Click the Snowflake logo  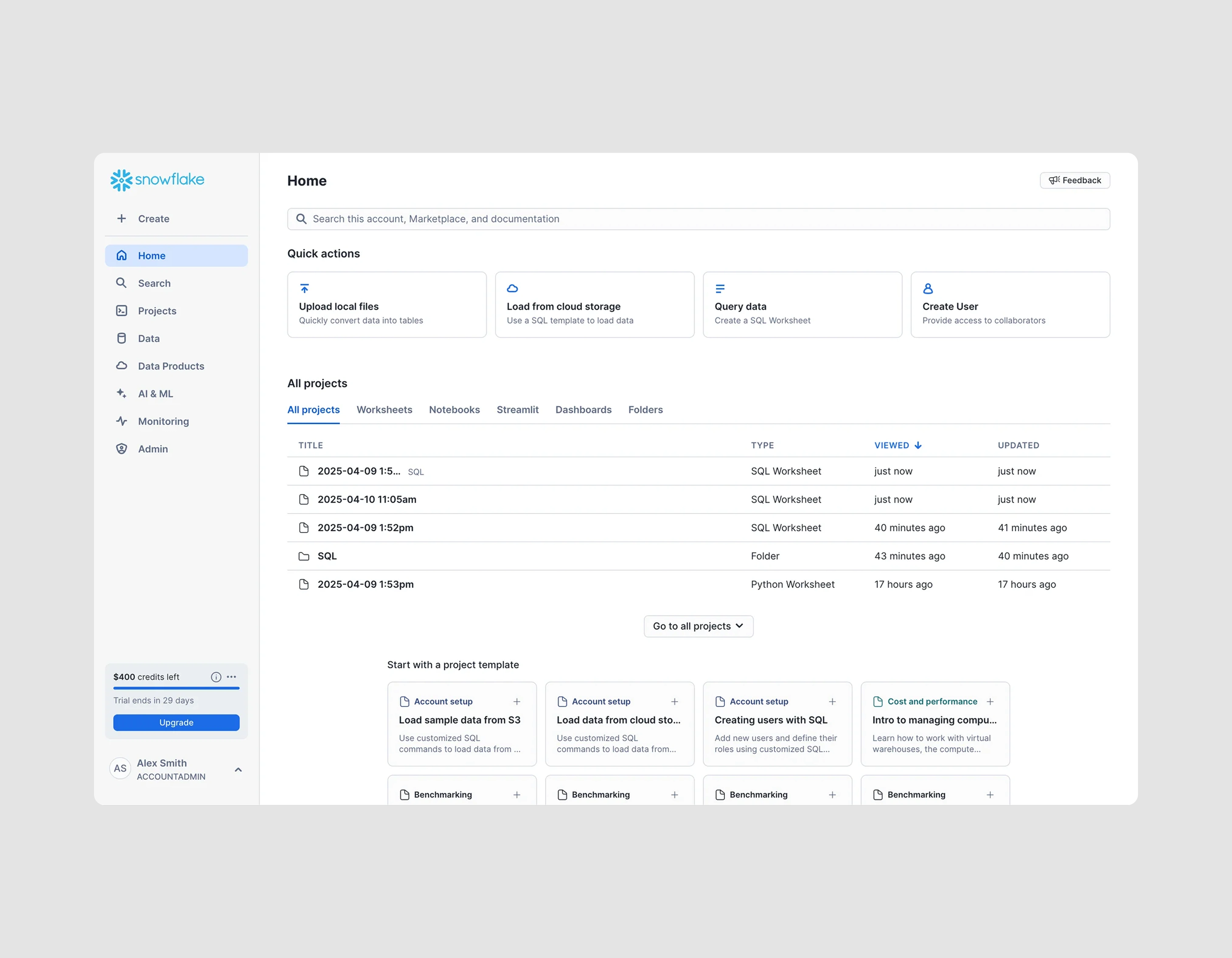pos(157,180)
